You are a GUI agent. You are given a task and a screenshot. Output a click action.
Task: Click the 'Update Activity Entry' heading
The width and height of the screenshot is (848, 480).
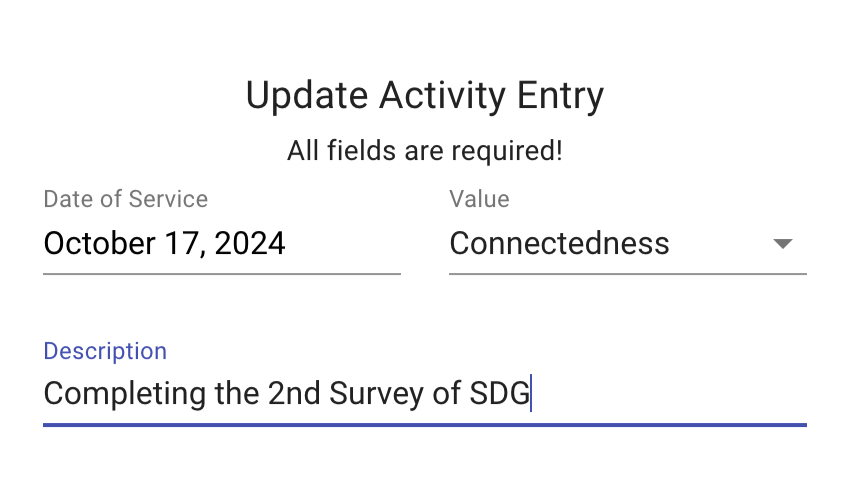424,97
